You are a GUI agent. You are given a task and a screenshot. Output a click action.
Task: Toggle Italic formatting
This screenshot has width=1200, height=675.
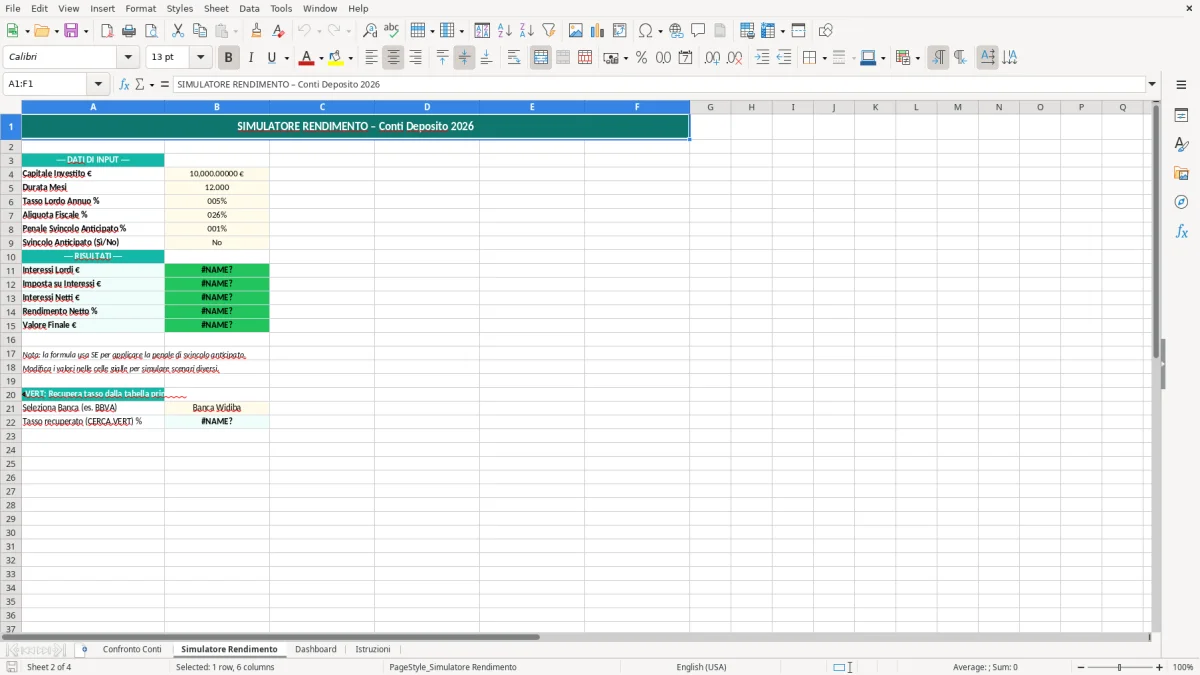251,58
